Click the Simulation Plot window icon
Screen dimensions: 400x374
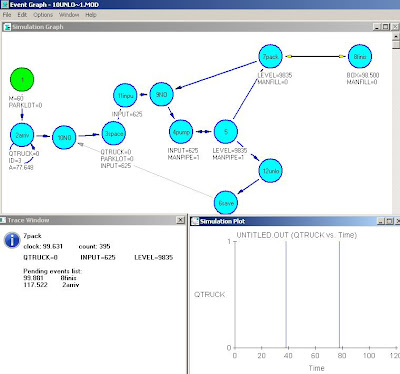(195, 221)
